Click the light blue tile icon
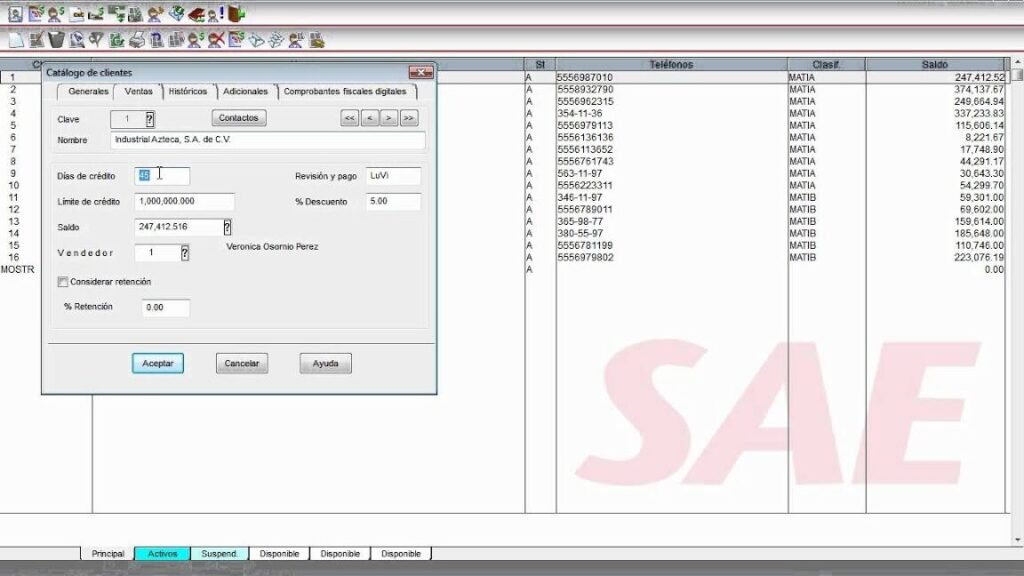This screenshot has width=1024, height=576. (257, 40)
